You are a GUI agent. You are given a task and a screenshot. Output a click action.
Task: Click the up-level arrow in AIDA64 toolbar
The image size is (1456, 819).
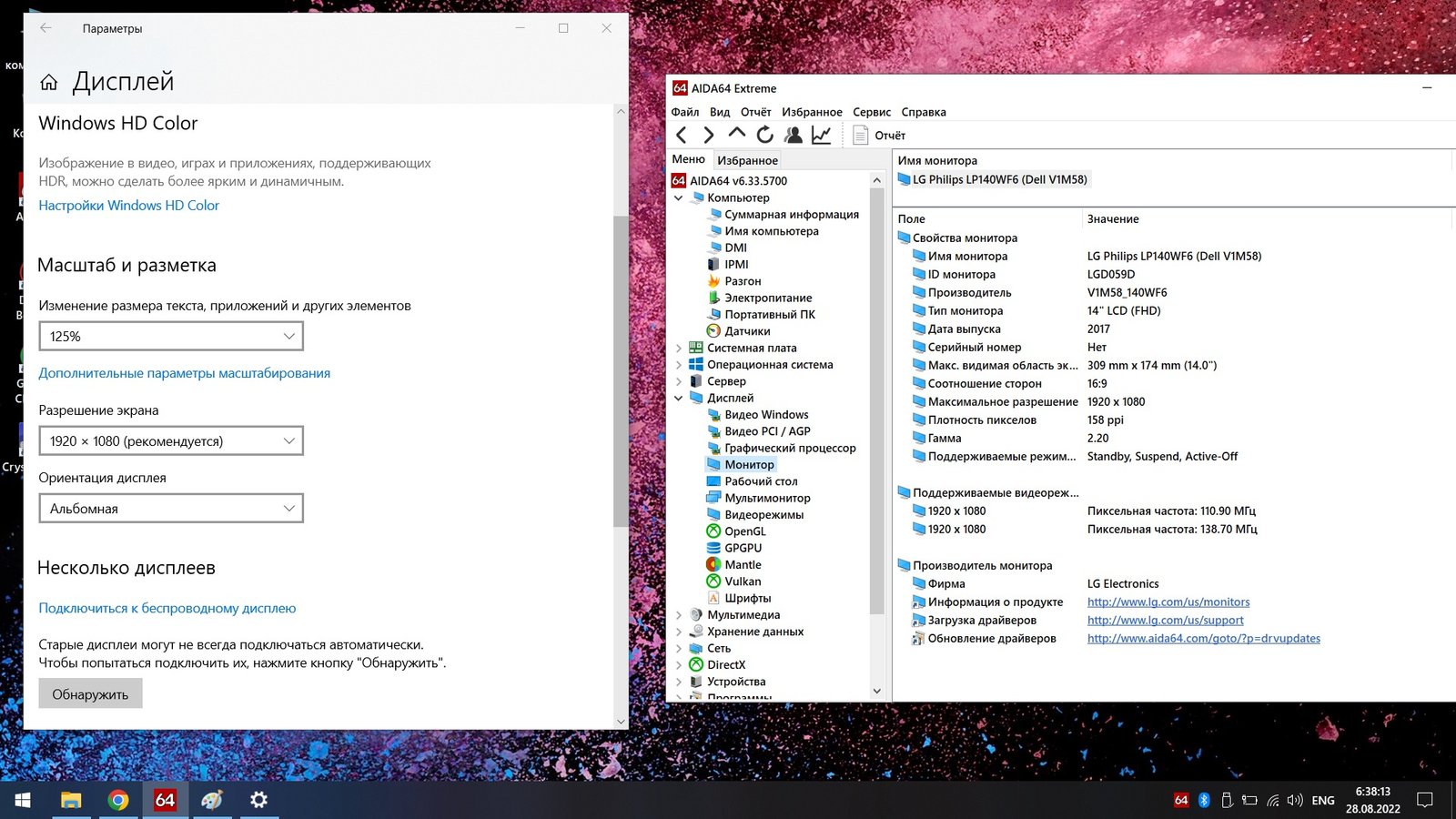[x=736, y=135]
